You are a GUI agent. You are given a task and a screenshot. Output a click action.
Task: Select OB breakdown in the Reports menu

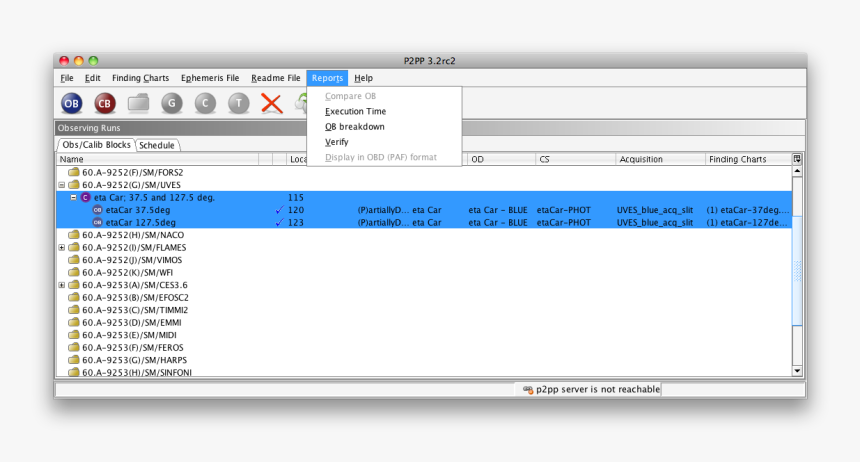354,127
